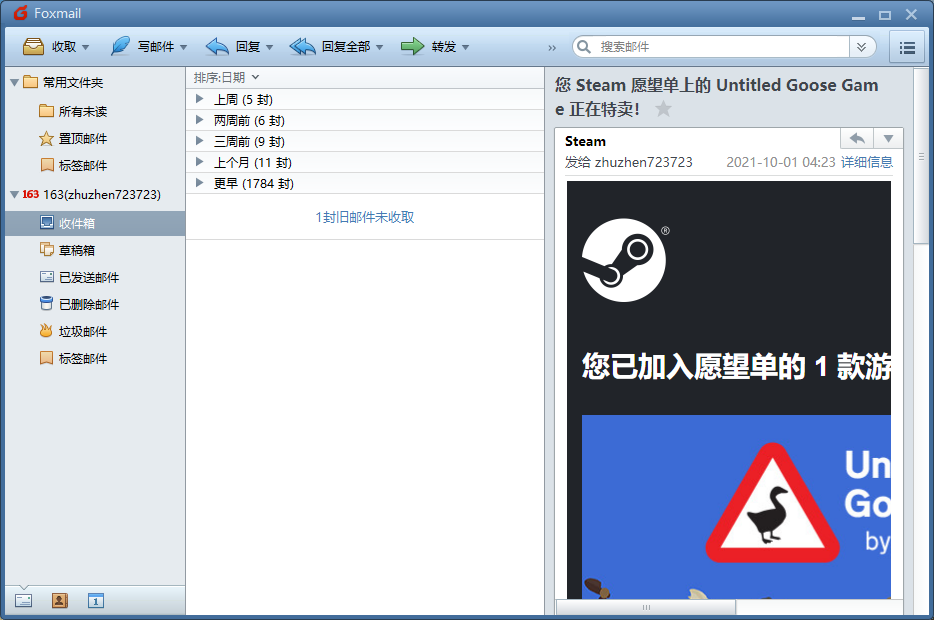The height and width of the screenshot is (620, 934).
Task: Open the 详细信息 details link
Action: coord(867,162)
